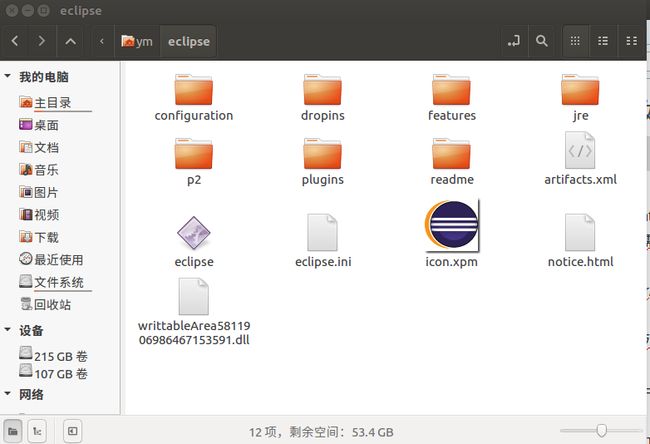Select the notice.html file icon

tap(580, 232)
